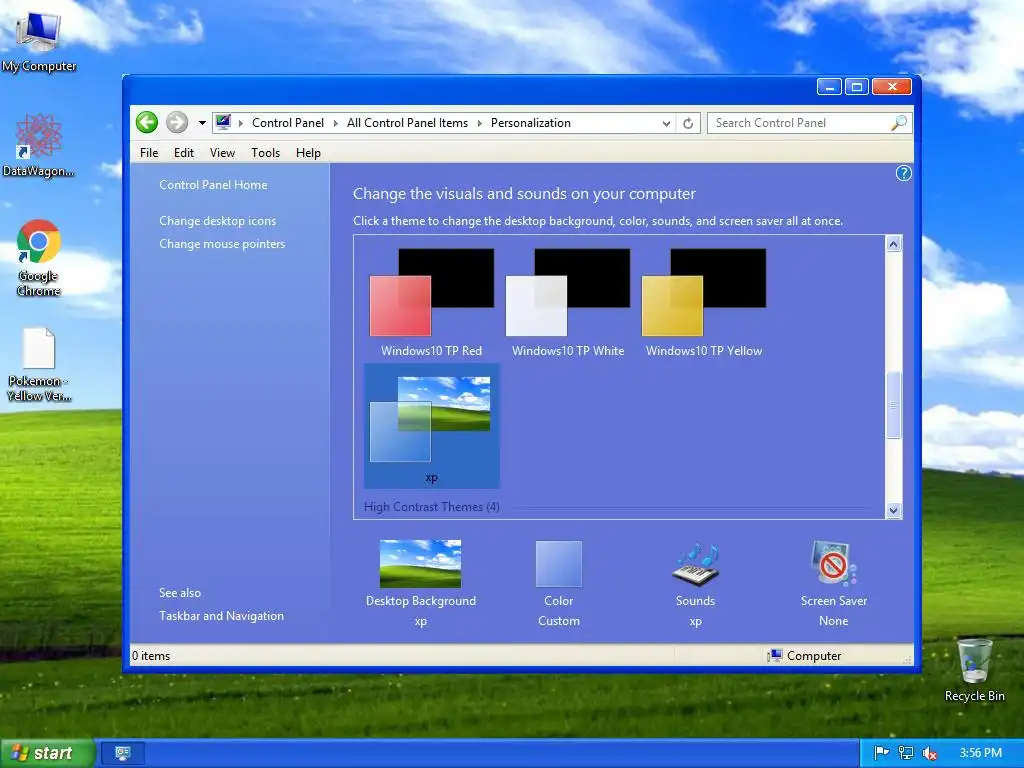The height and width of the screenshot is (768, 1024).
Task: Open Control Panel Home link
Action: coord(213,185)
